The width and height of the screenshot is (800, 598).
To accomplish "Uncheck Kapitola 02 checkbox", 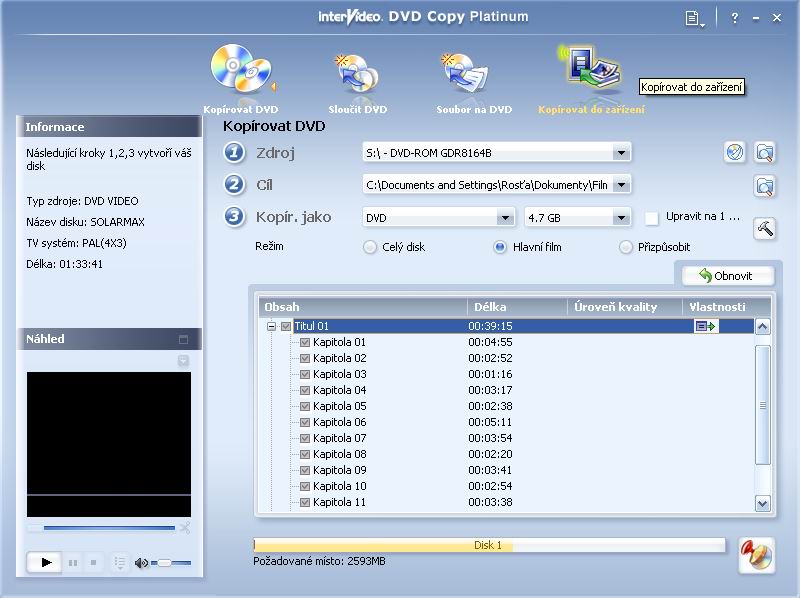I will click(x=305, y=358).
